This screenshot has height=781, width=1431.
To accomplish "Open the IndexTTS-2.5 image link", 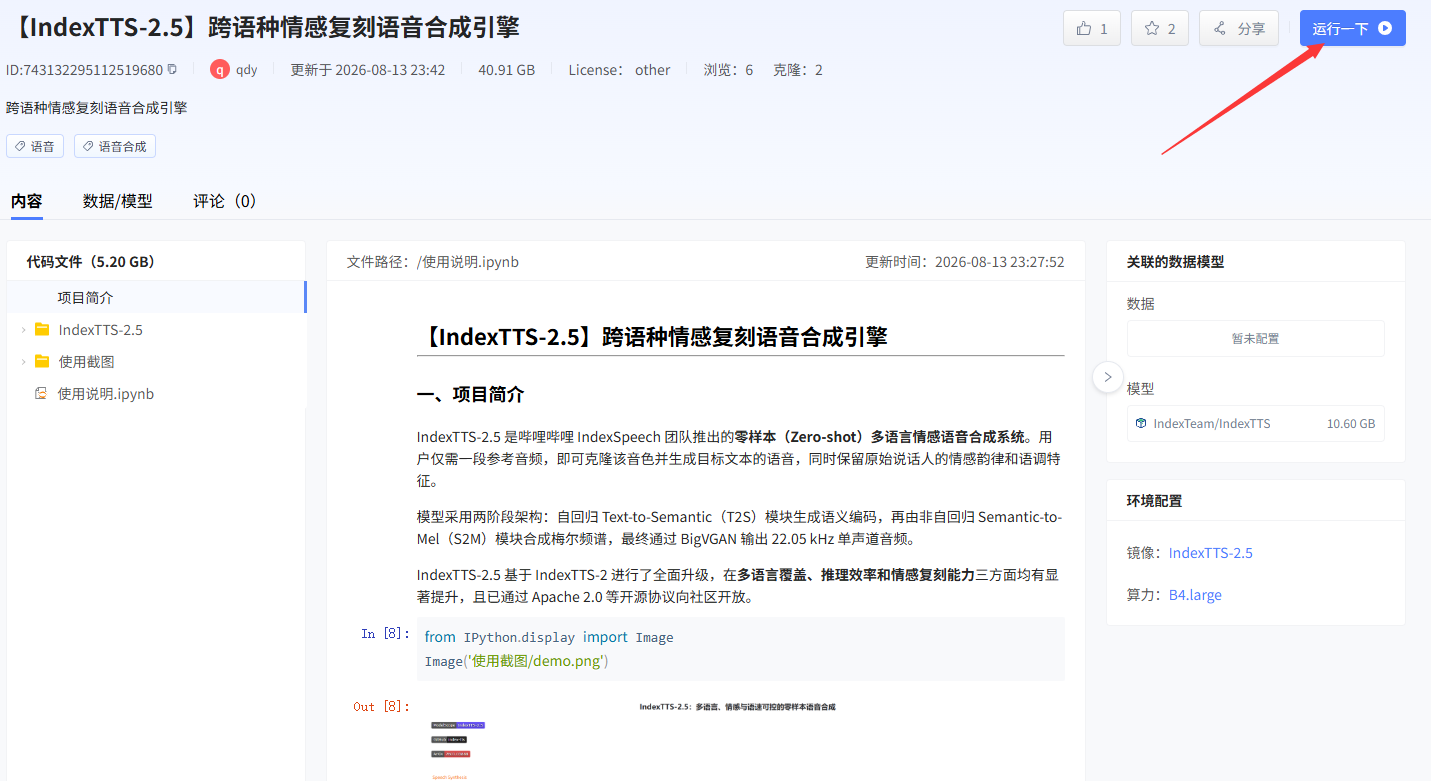I will [1210, 553].
